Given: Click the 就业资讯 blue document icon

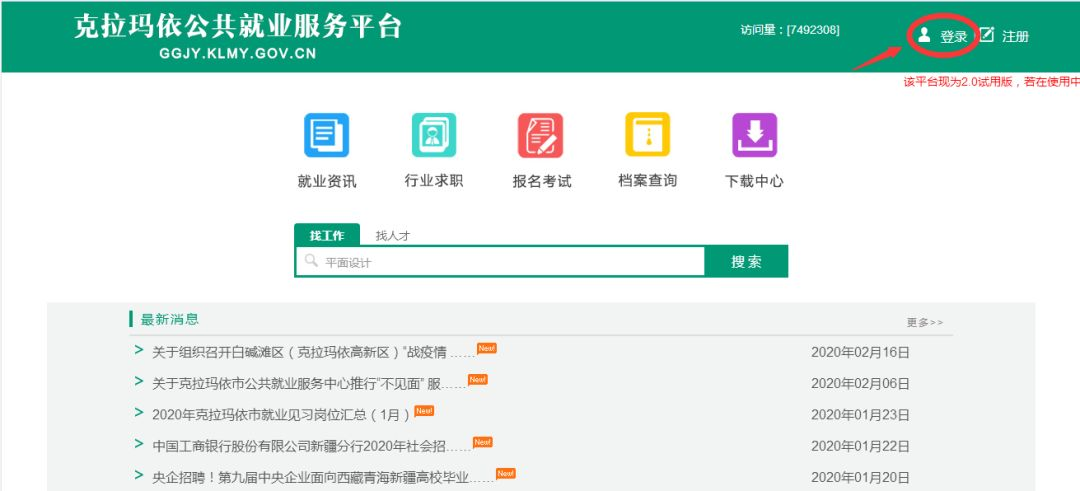Looking at the screenshot, I should [x=326, y=135].
